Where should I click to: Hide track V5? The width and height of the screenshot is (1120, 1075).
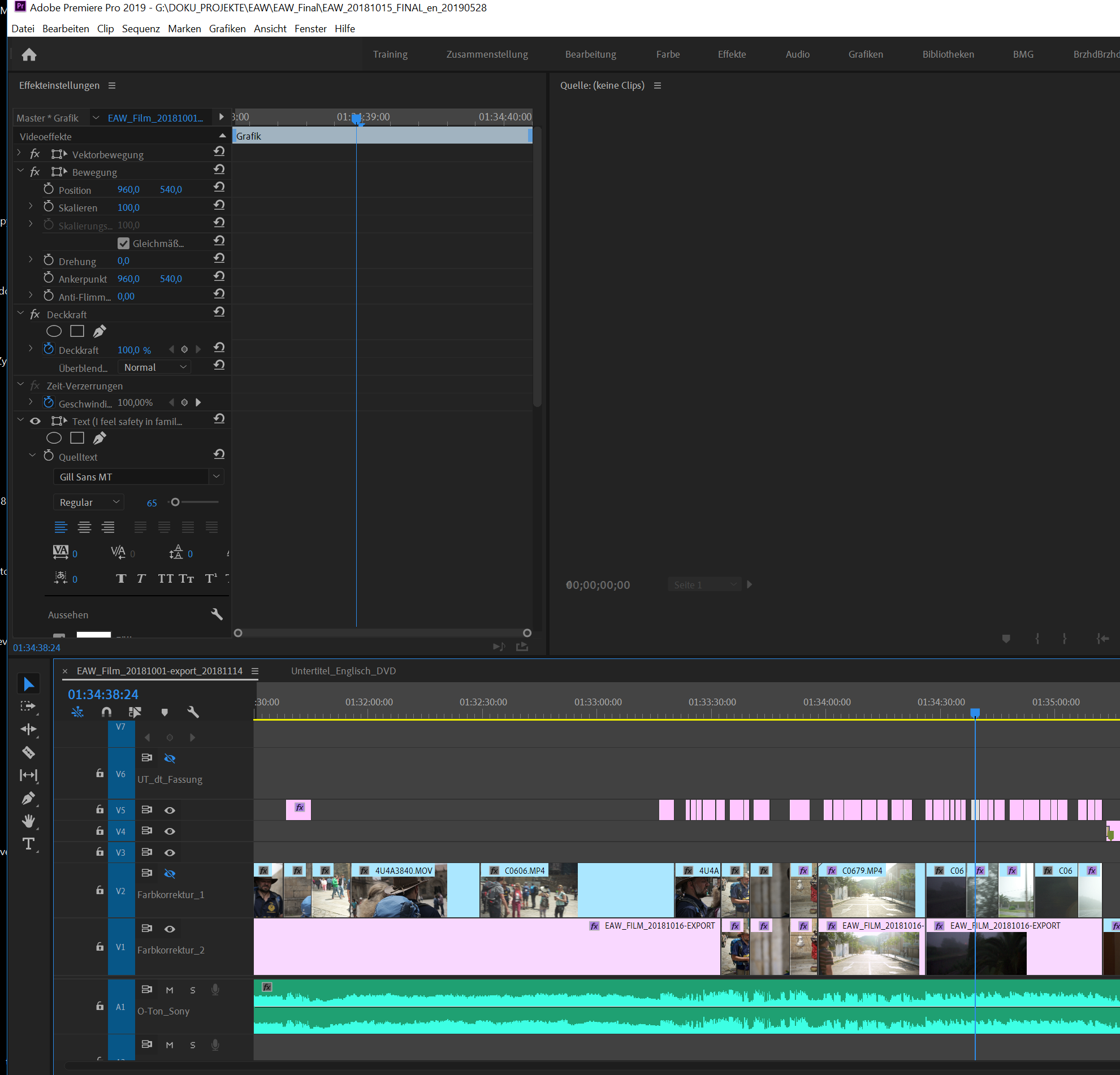170,810
